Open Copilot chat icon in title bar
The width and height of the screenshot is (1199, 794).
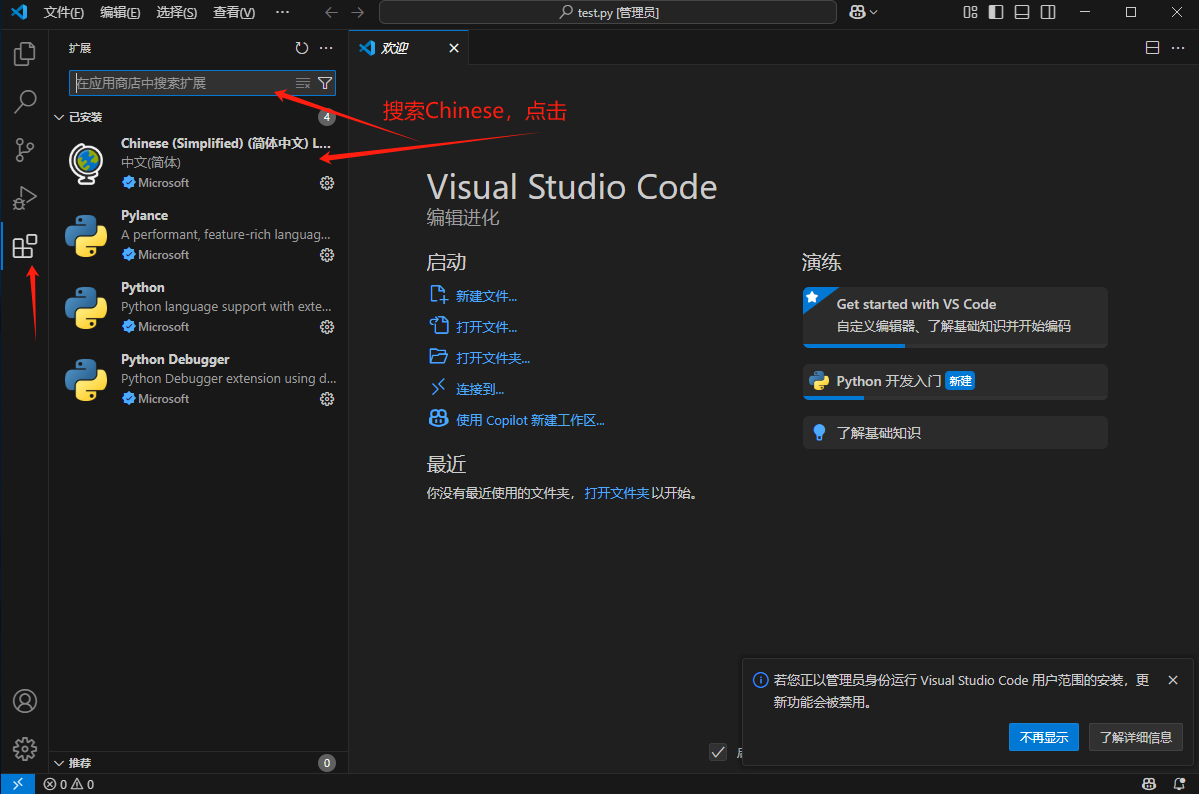point(857,12)
